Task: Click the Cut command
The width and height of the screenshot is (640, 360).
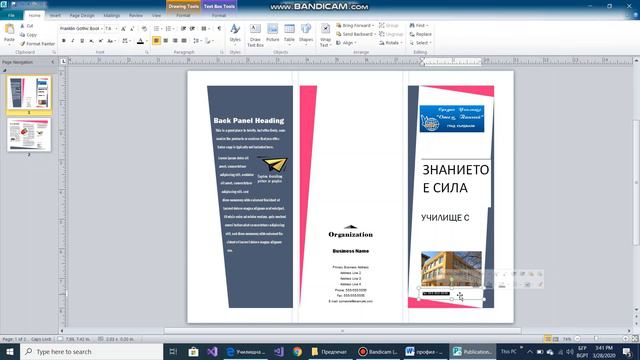Action: coord(27,26)
